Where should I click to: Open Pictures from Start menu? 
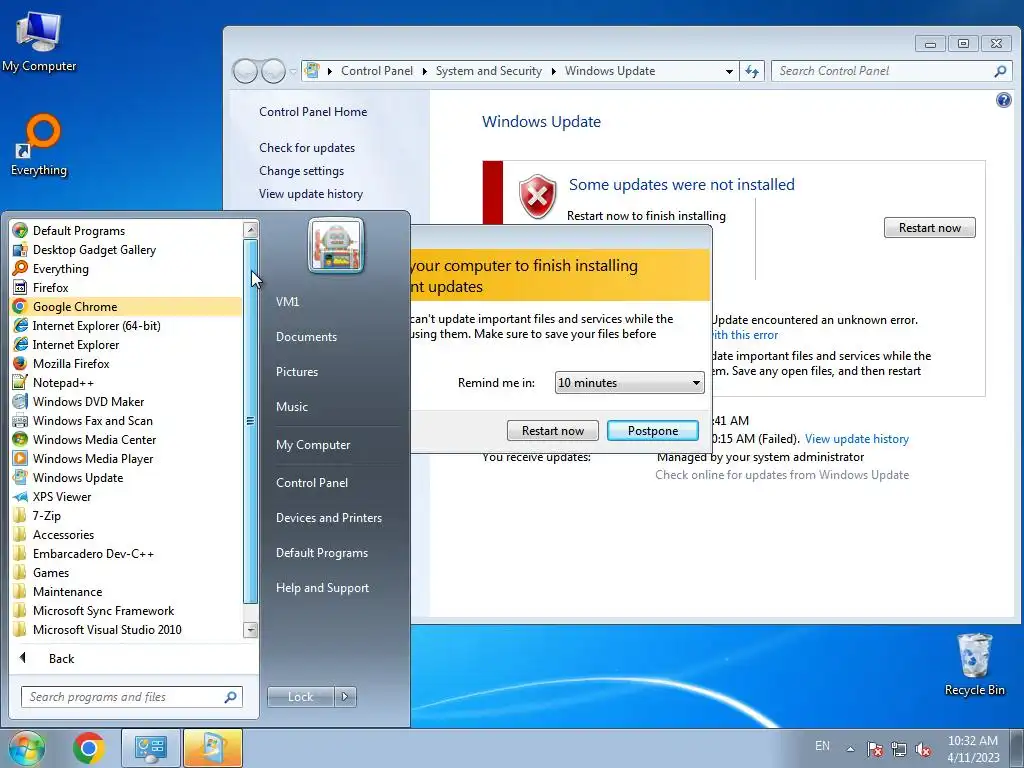[x=296, y=372]
